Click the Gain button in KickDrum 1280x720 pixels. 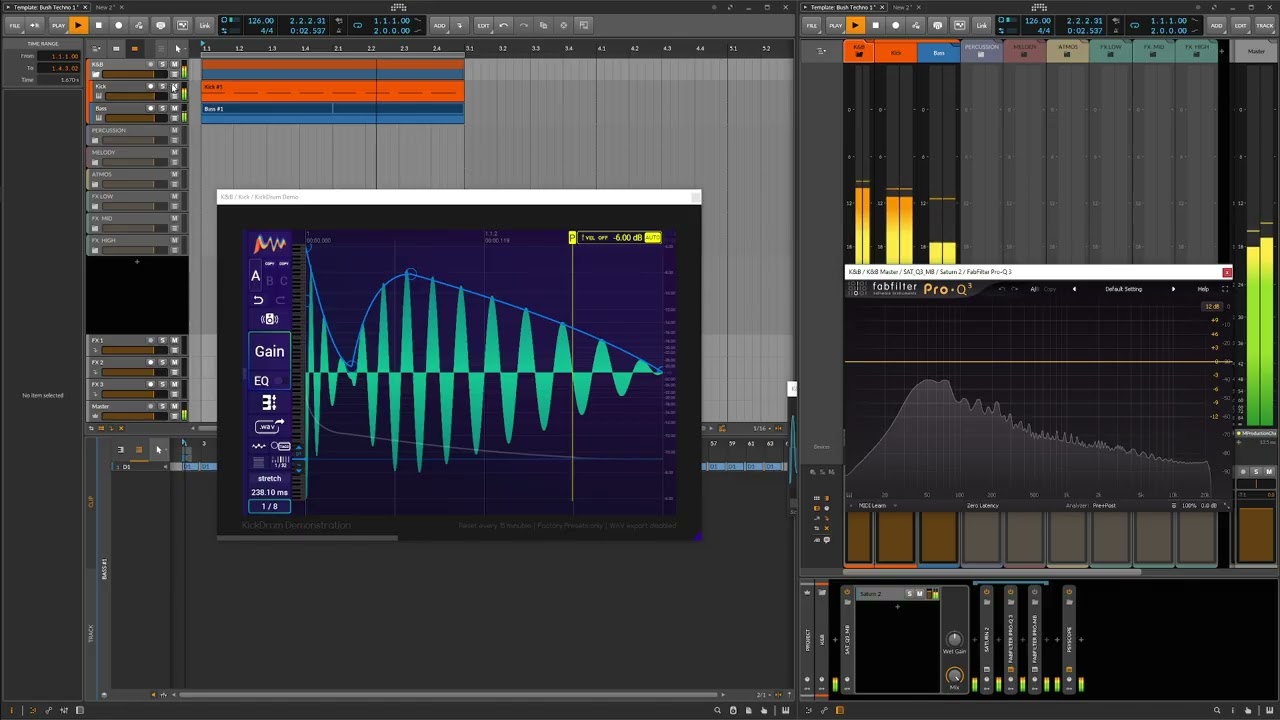click(269, 351)
